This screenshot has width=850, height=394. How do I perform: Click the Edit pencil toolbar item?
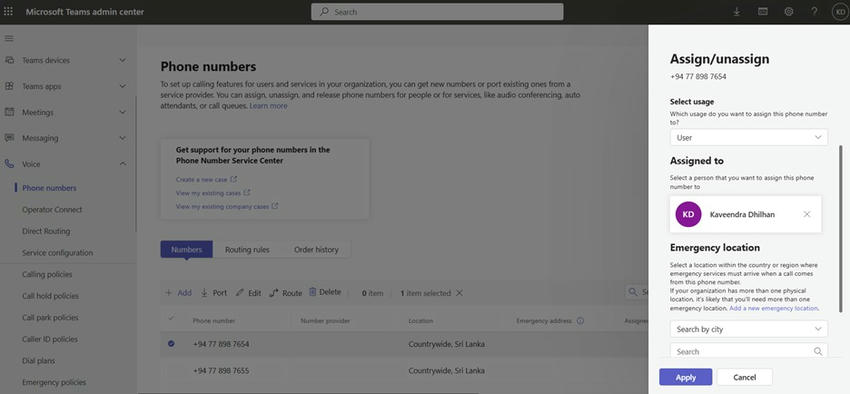248,293
